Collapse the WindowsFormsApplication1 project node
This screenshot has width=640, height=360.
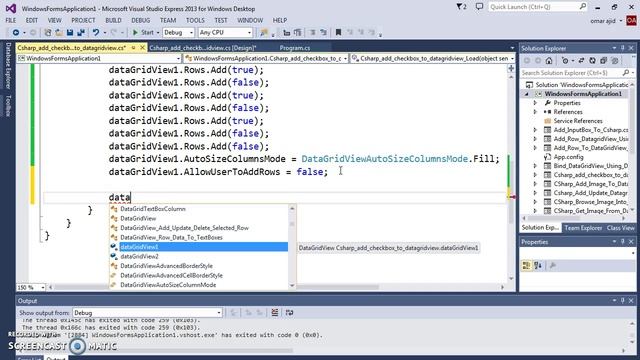tap(527, 94)
